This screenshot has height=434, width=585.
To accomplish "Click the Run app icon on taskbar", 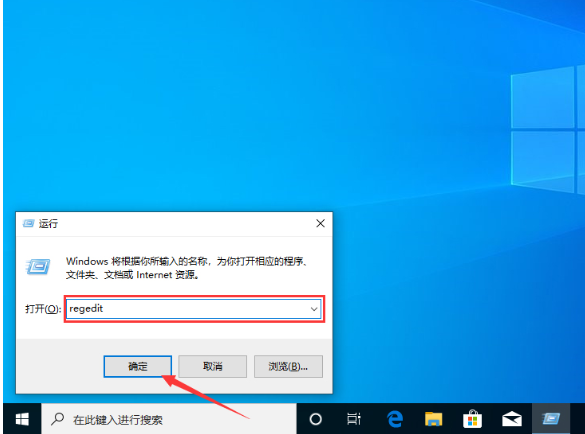I will tap(551, 419).
